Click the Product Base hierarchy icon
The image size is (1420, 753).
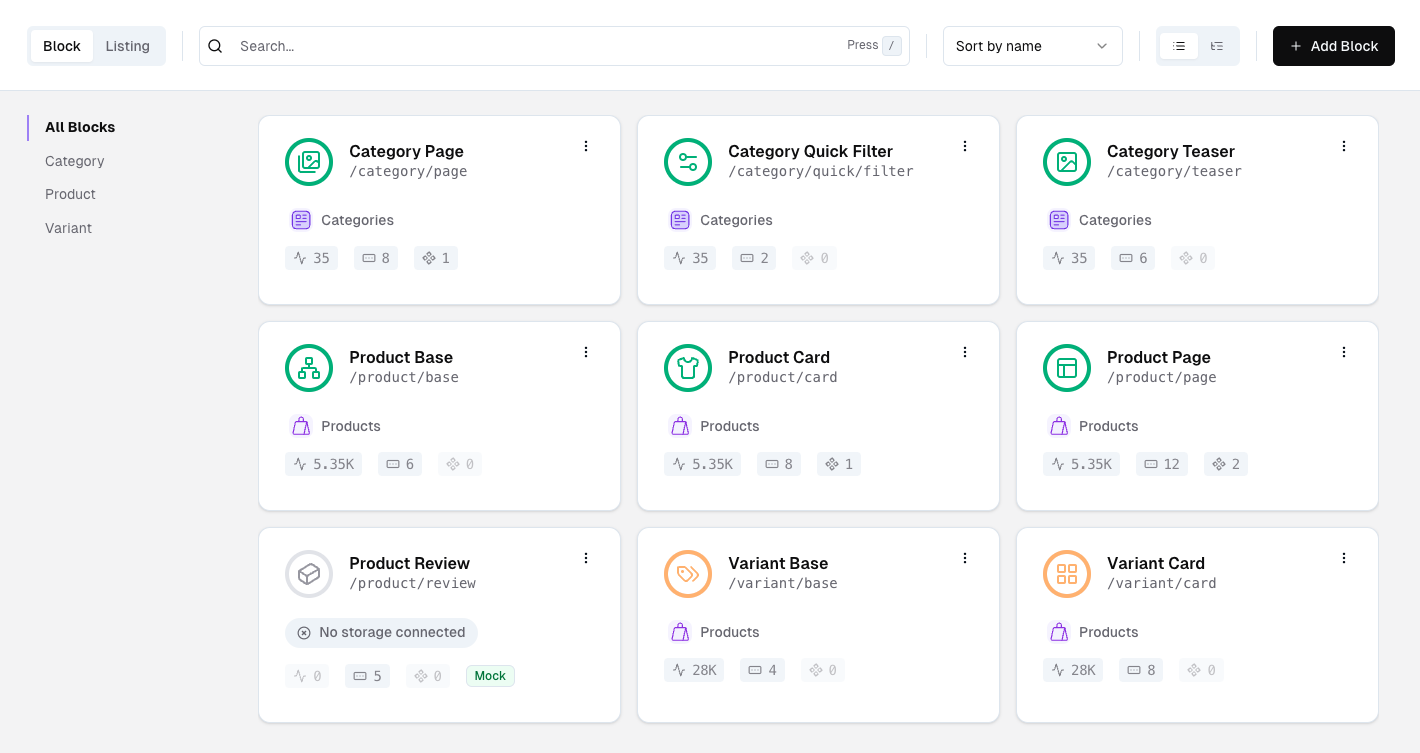(309, 368)
